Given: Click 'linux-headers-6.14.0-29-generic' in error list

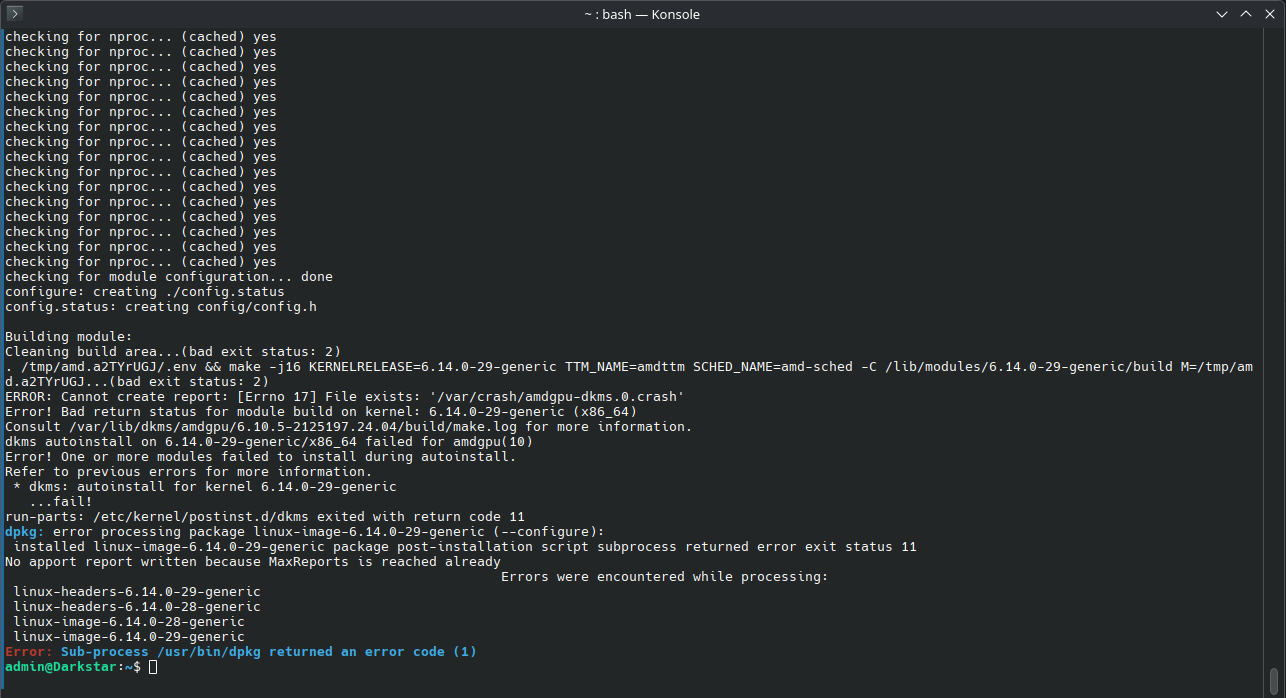Looking at the screenshot, I should click(137, 592).
